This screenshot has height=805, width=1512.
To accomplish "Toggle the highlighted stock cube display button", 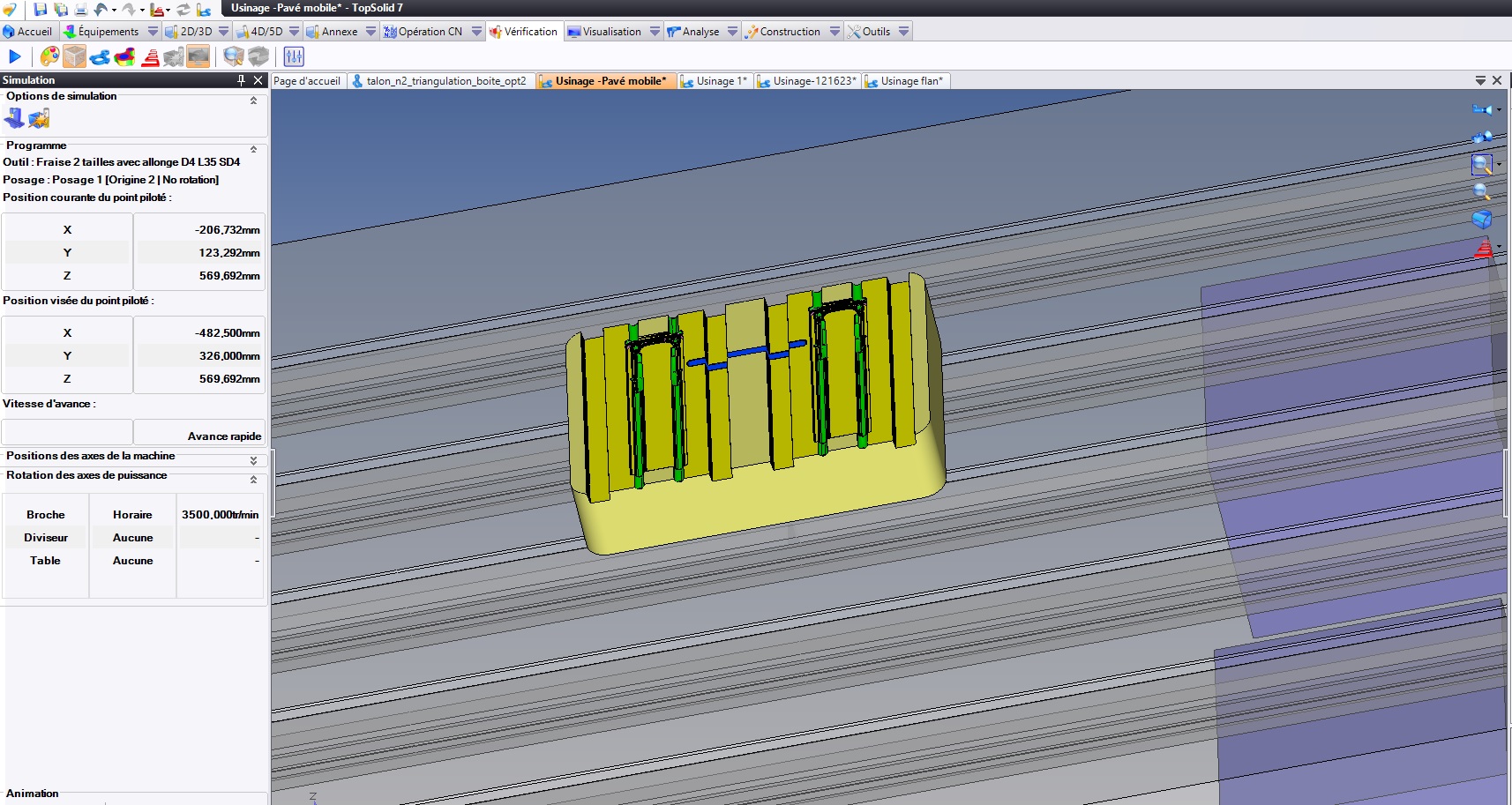I will pos(75,57).
